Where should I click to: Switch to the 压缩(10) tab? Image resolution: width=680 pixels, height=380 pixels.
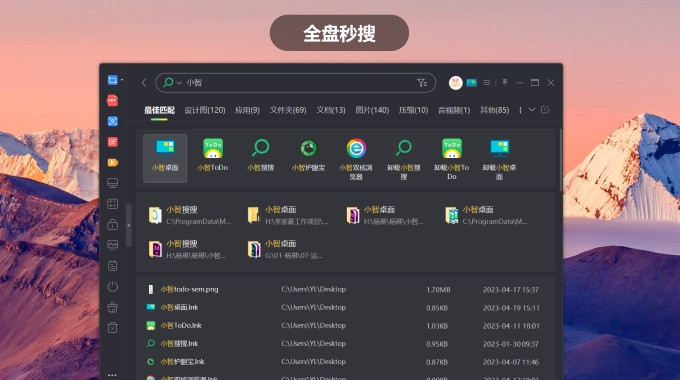413,110
